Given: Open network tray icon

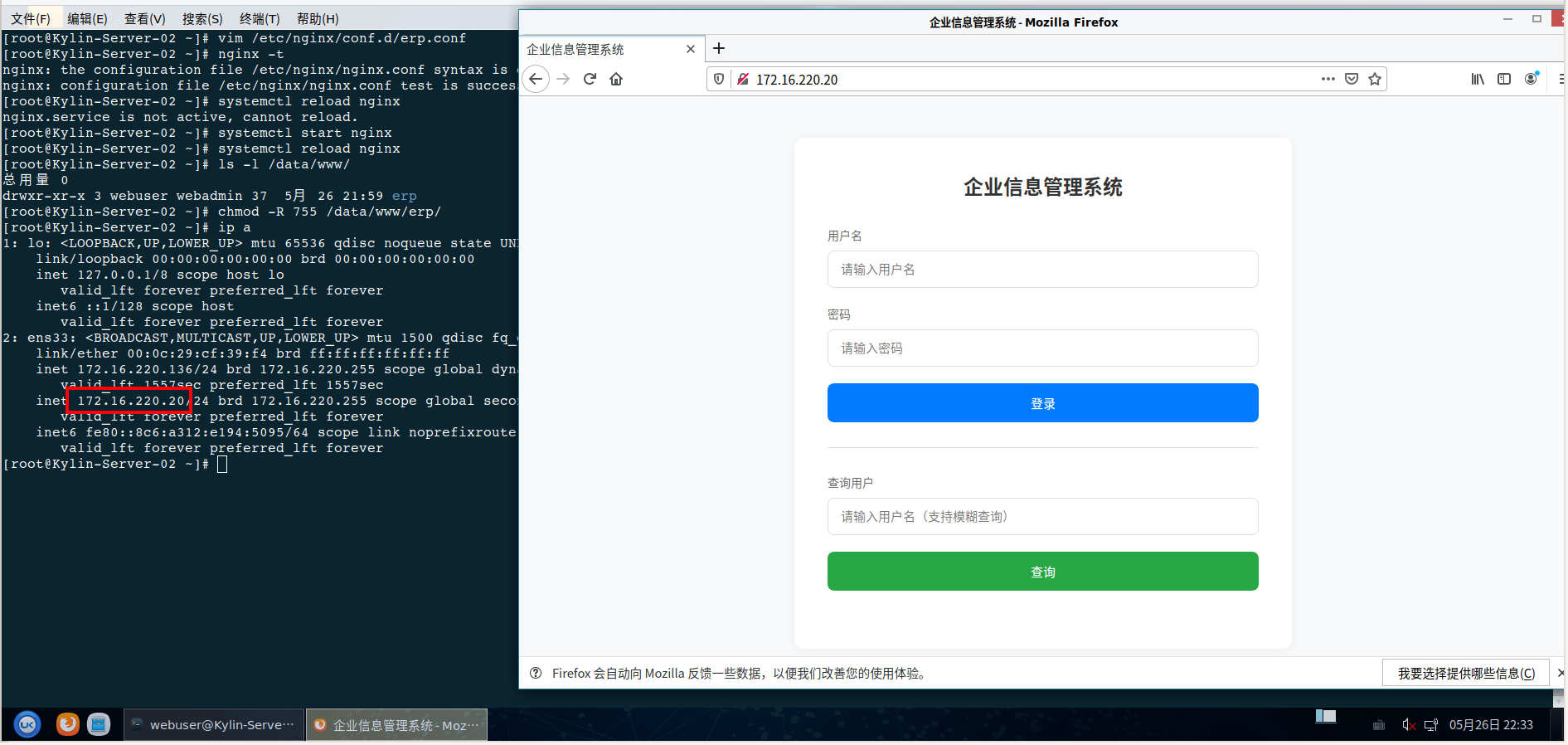Looking at the screenshot, I should point(1431,725).
